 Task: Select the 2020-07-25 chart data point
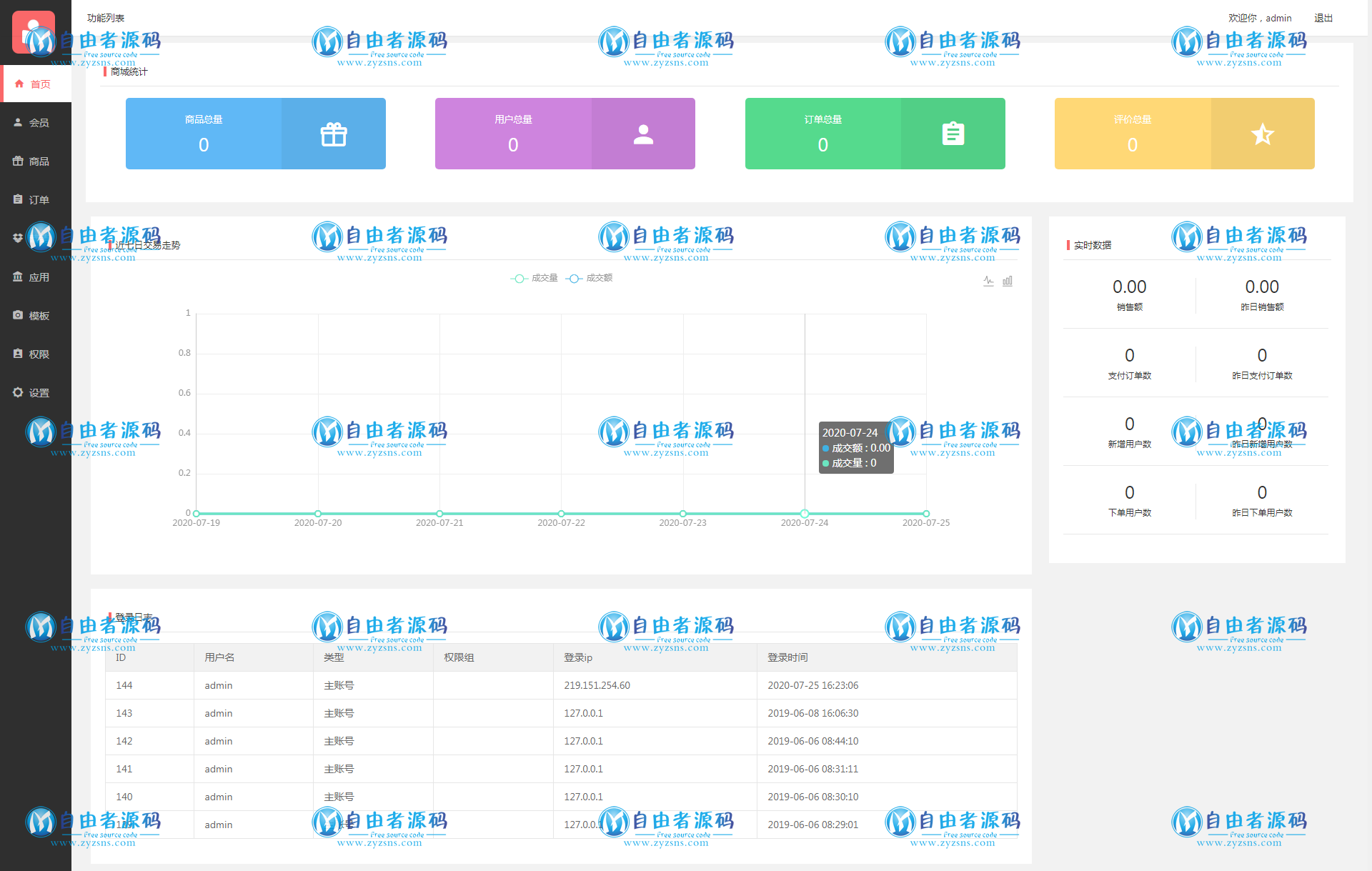[926, 513]
